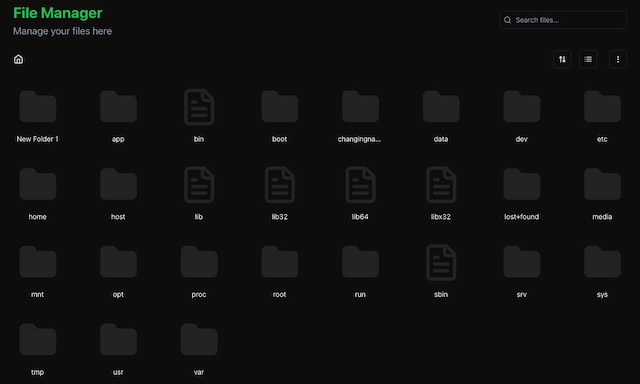This screenshot has height=384, width=640.
Task: Open the run folder
Action: (360, 262)
